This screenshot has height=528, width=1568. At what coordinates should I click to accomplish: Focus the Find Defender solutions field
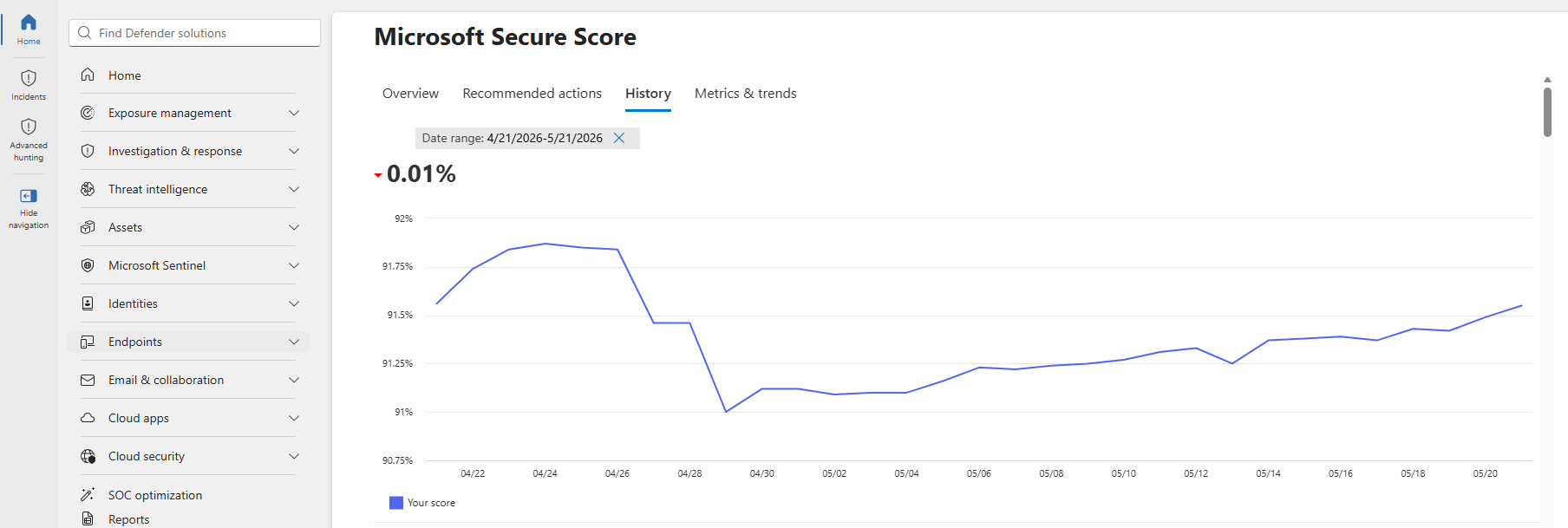(194, 33)
